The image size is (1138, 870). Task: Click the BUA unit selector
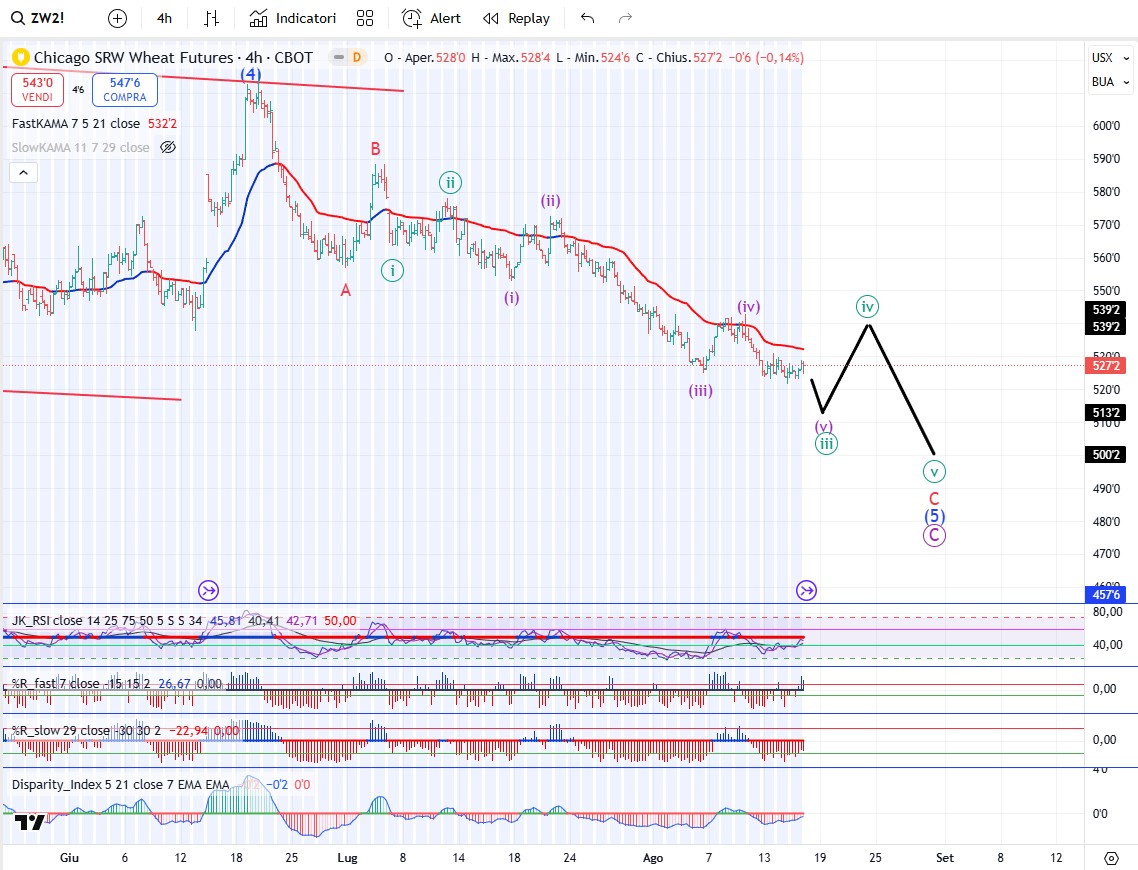coord(1102,82)
